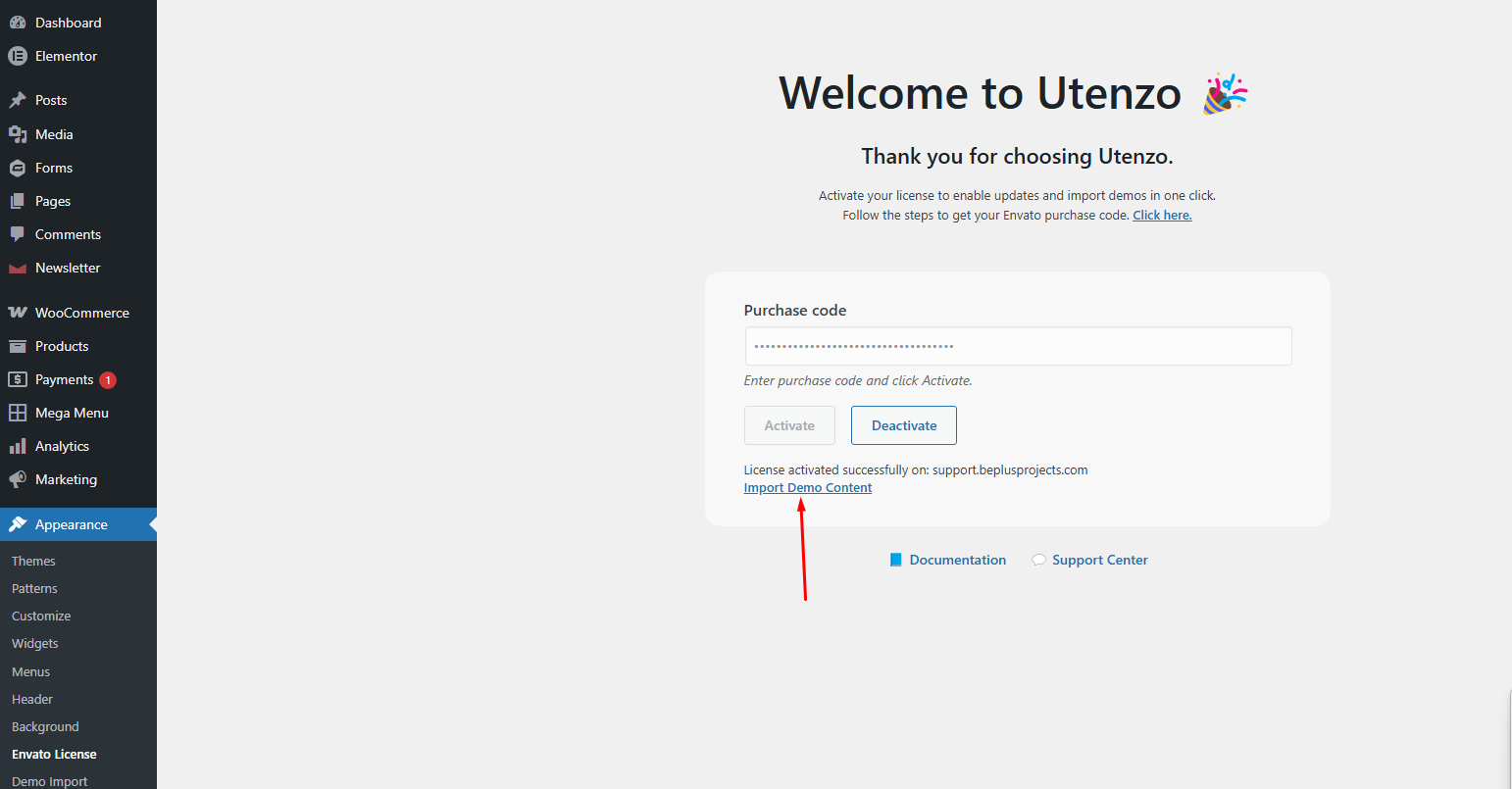The image size is (1512, 789).
Task: Click the Marketing megaphone icon
Action: pyautogui.click(x=18, y=479)
